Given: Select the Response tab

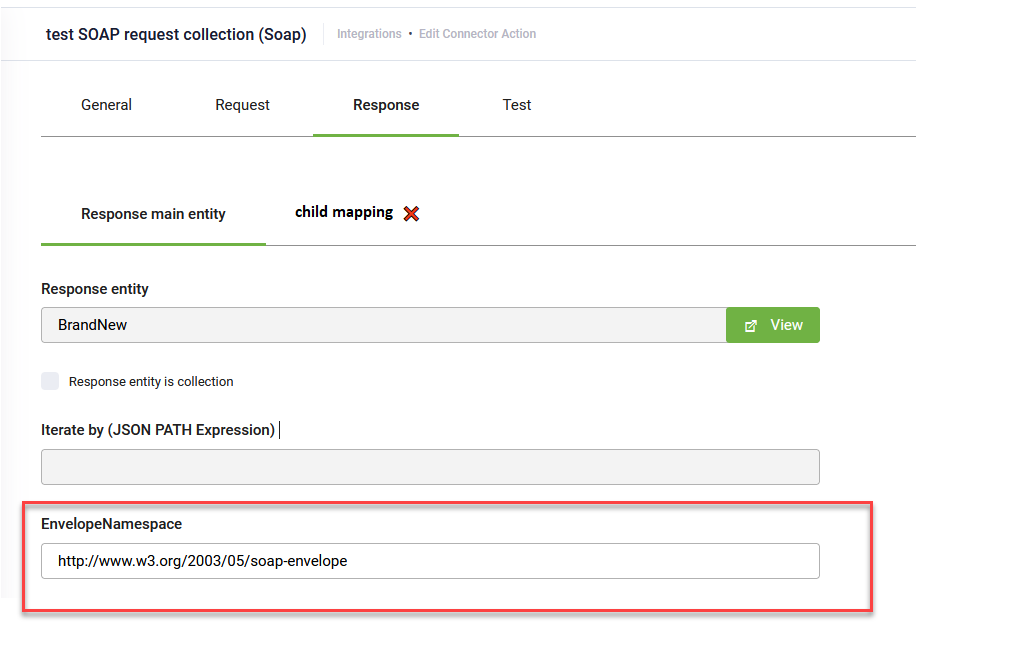Looking at the screenshot, I should (386, 105).
